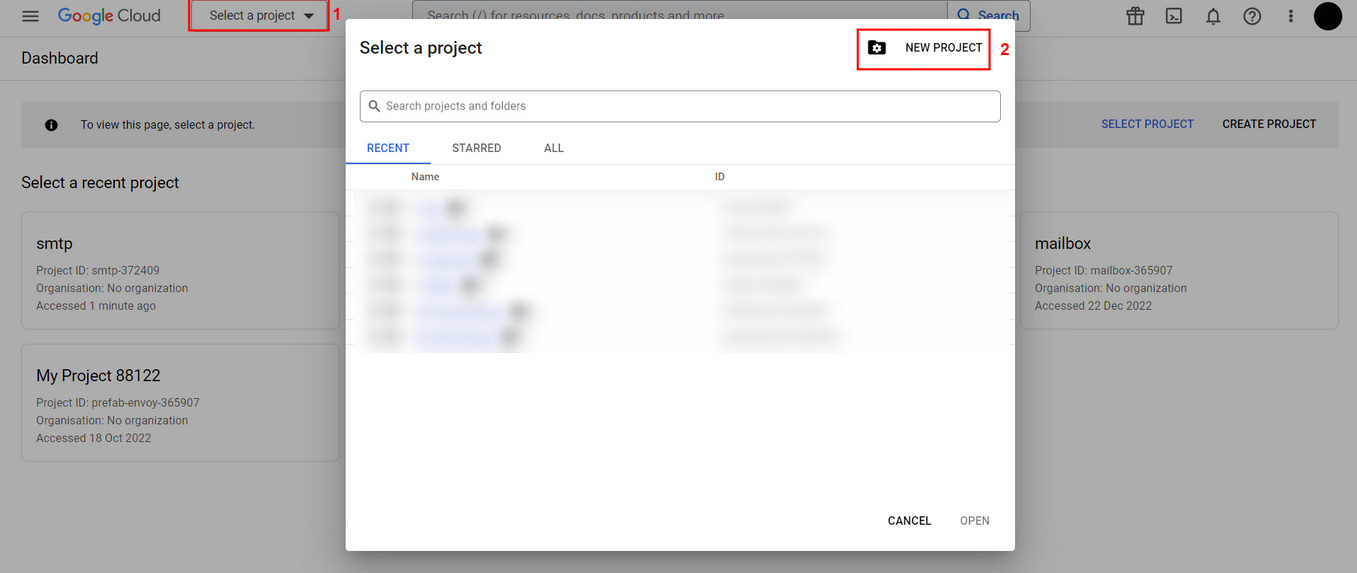Click the top Search button

click(988, 16)
